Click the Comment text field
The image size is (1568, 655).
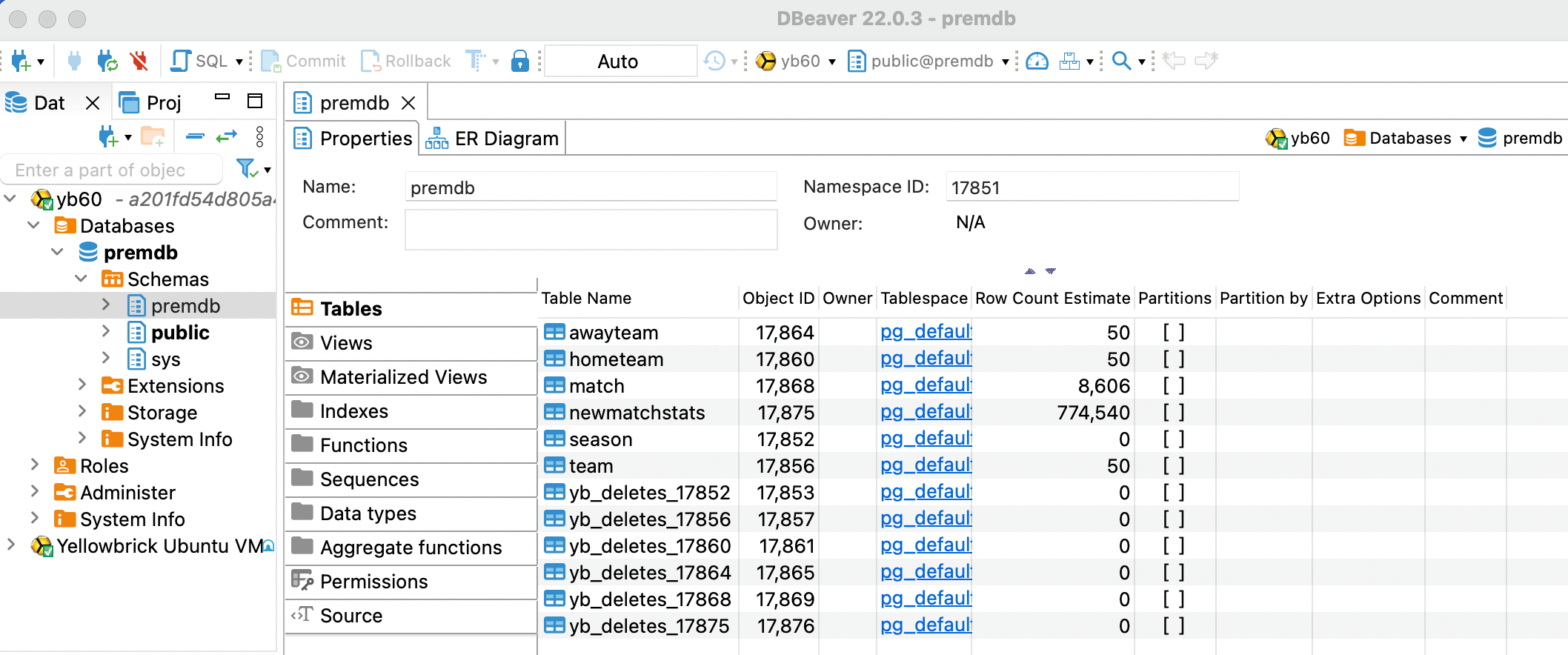[x=591, y=230]
